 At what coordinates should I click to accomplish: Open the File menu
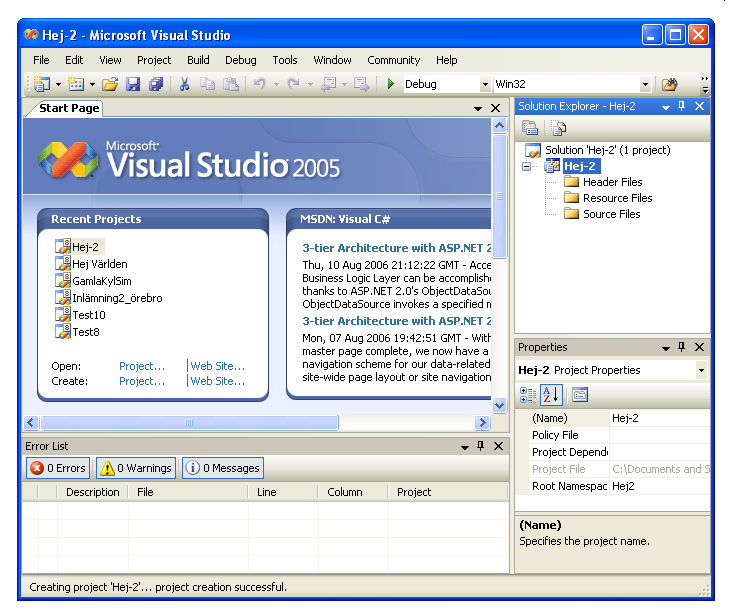pos(41,60)
